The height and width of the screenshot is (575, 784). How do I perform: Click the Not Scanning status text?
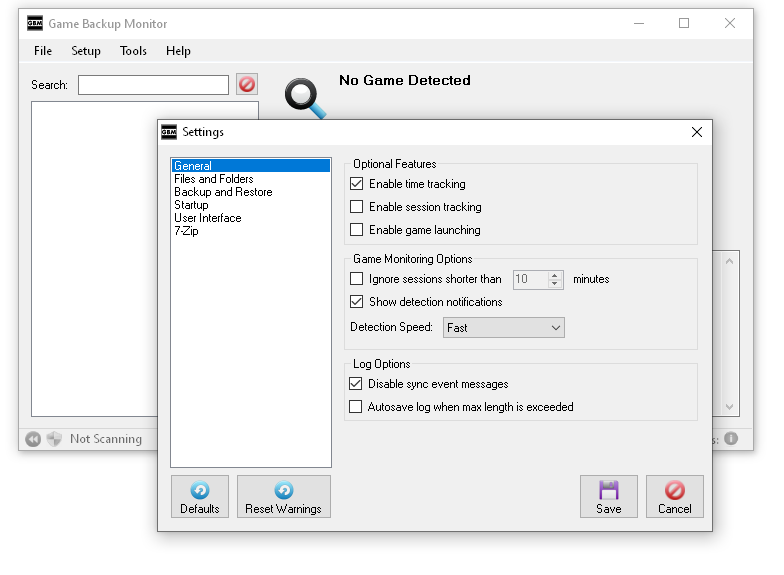click(106, 439)
